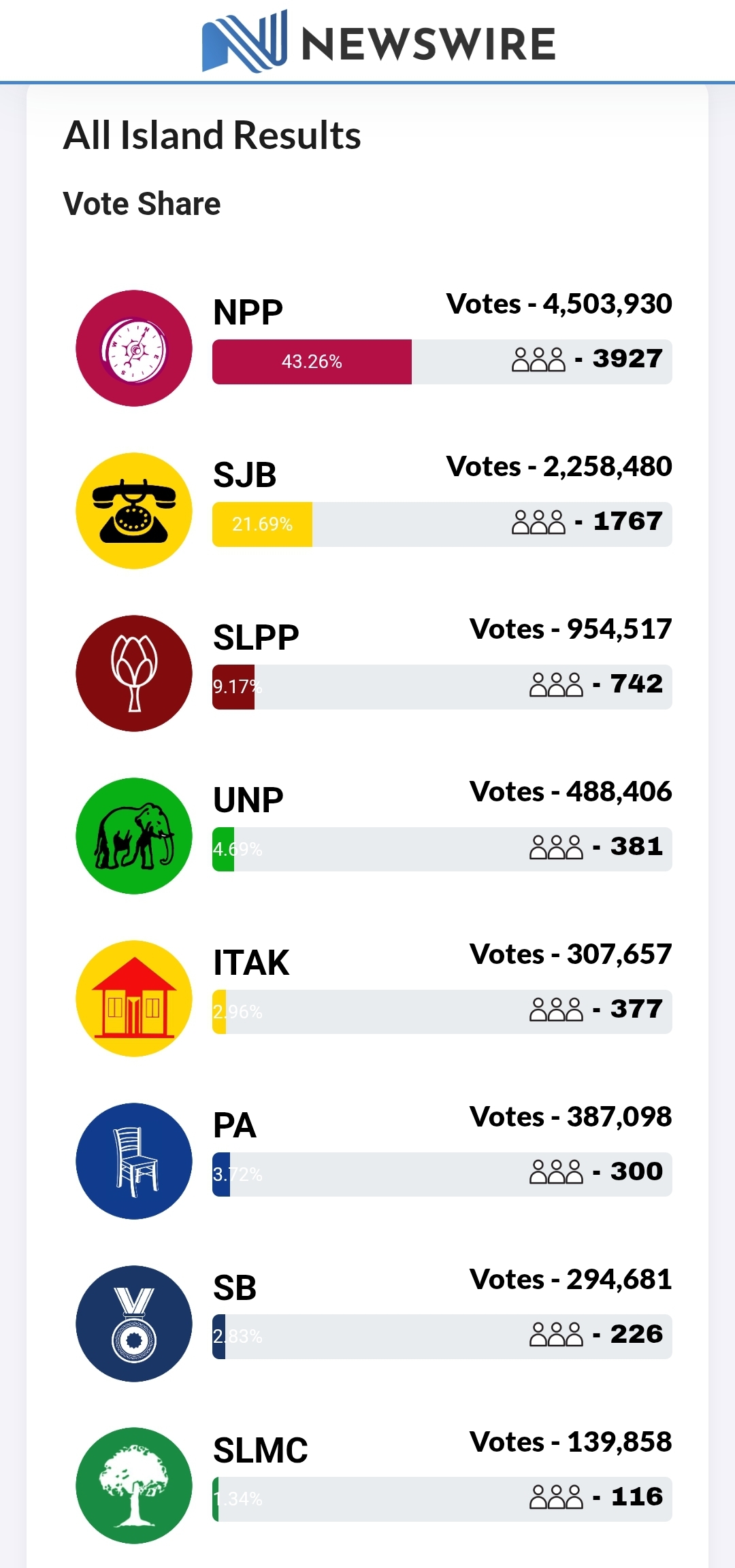Click the NPP 43.26% vote share bar

pyautogui.click(x=312, y=362)
